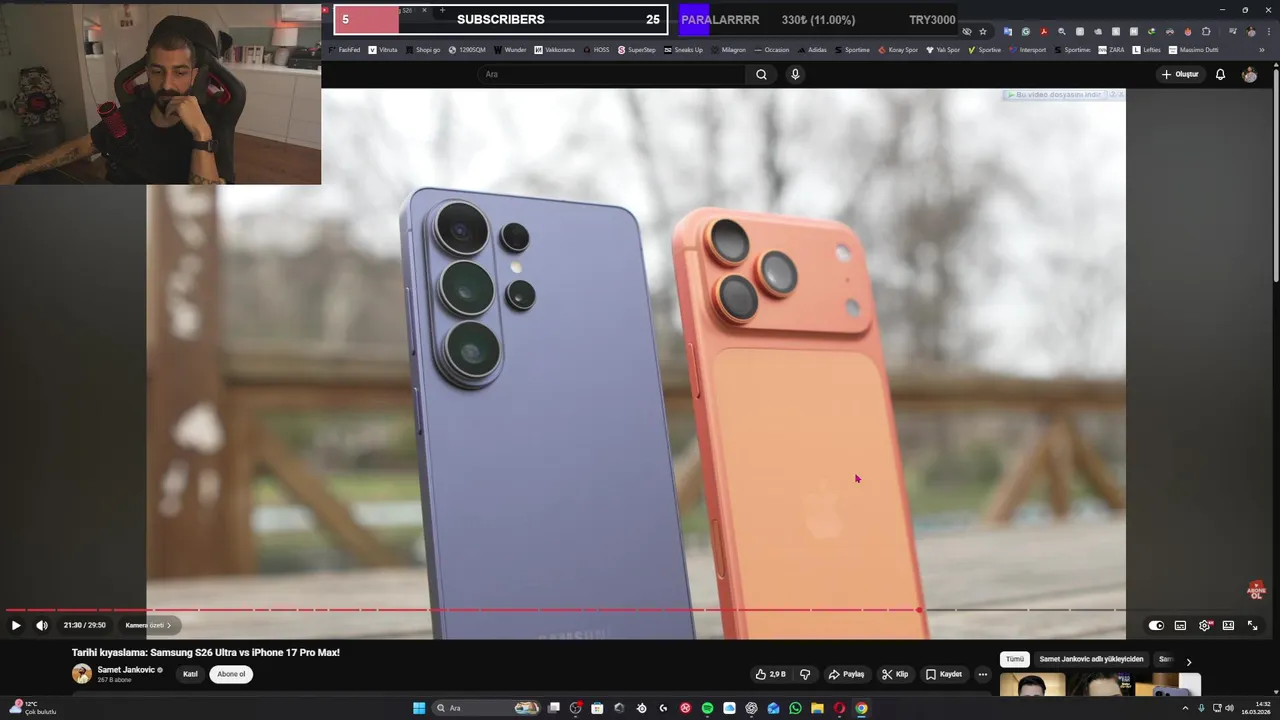Share the video via Paylaş
Image resolution: width=1280 pixels, height=720 pixels.
point(846,674)
